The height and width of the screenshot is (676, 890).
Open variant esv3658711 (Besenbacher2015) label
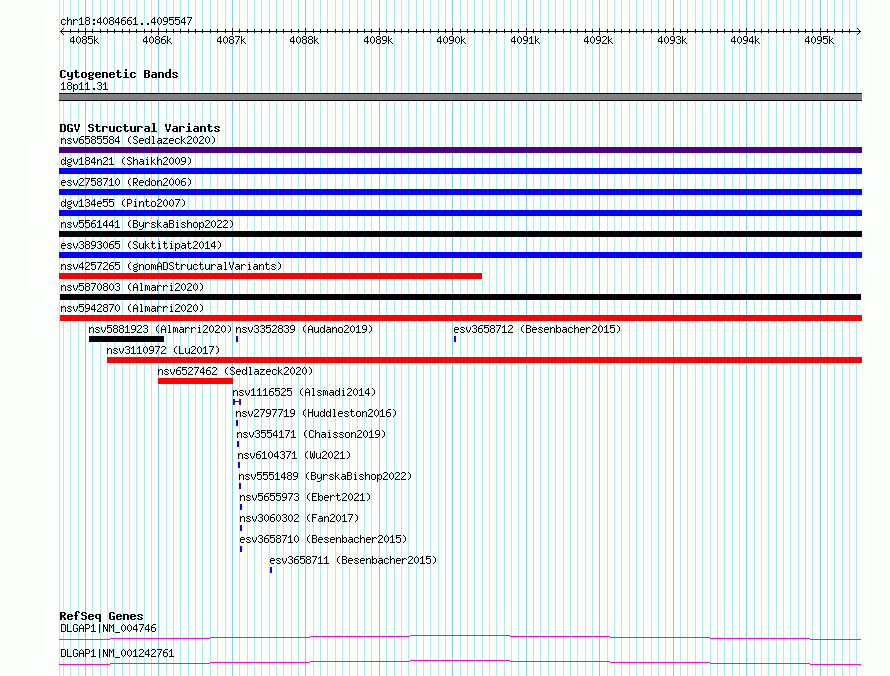coord(353,560)
